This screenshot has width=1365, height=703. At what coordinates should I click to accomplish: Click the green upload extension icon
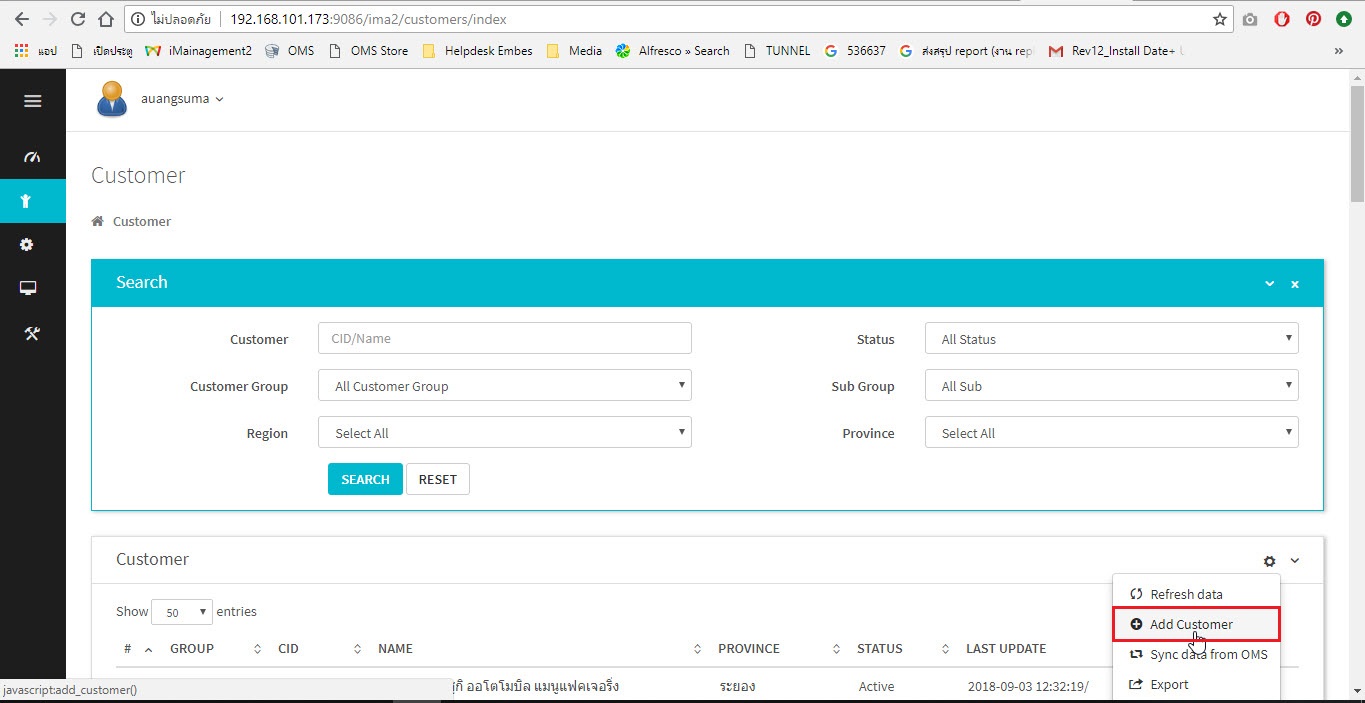point(1345,19)
